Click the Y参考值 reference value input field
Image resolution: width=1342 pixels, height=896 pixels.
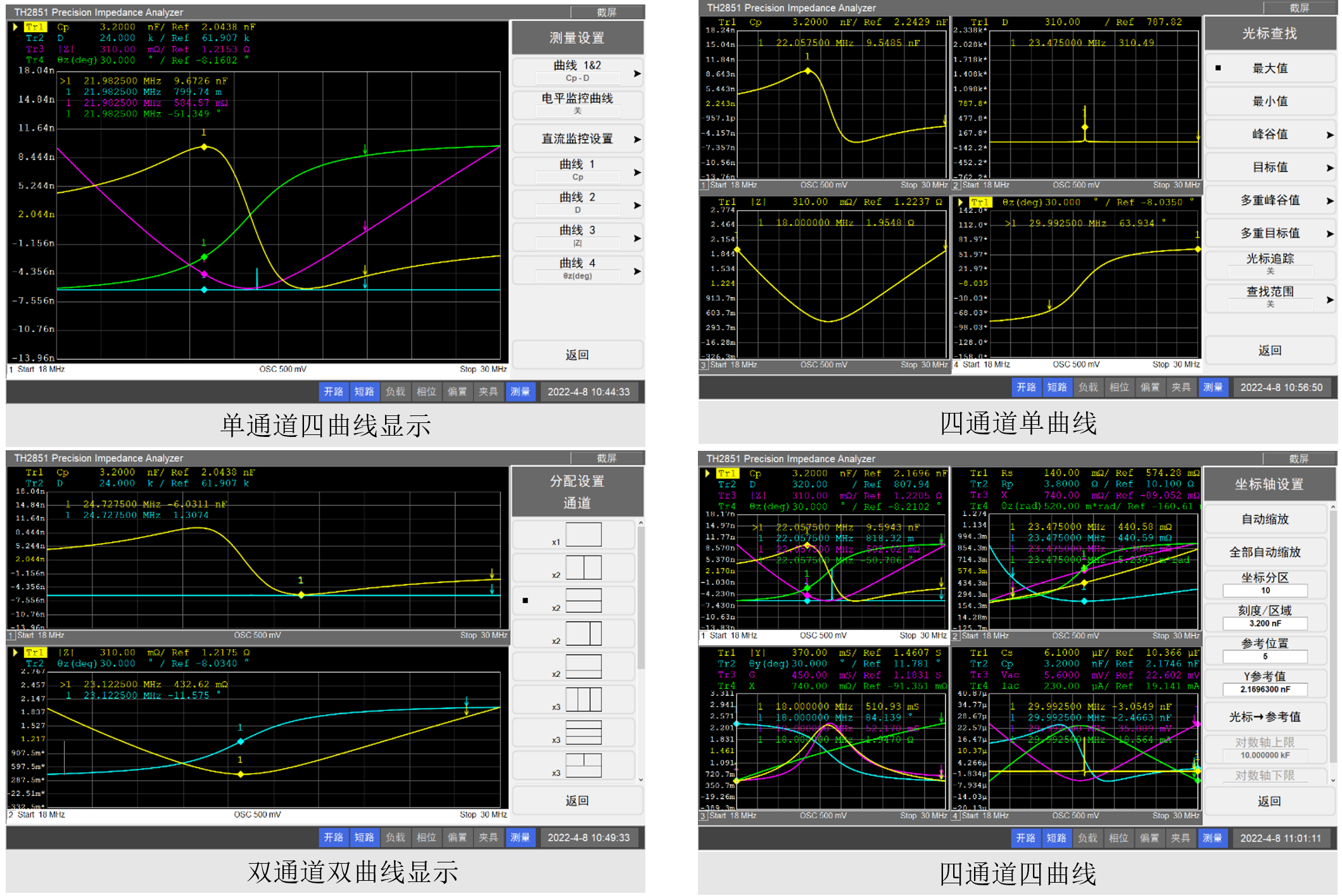(1265, 689)
